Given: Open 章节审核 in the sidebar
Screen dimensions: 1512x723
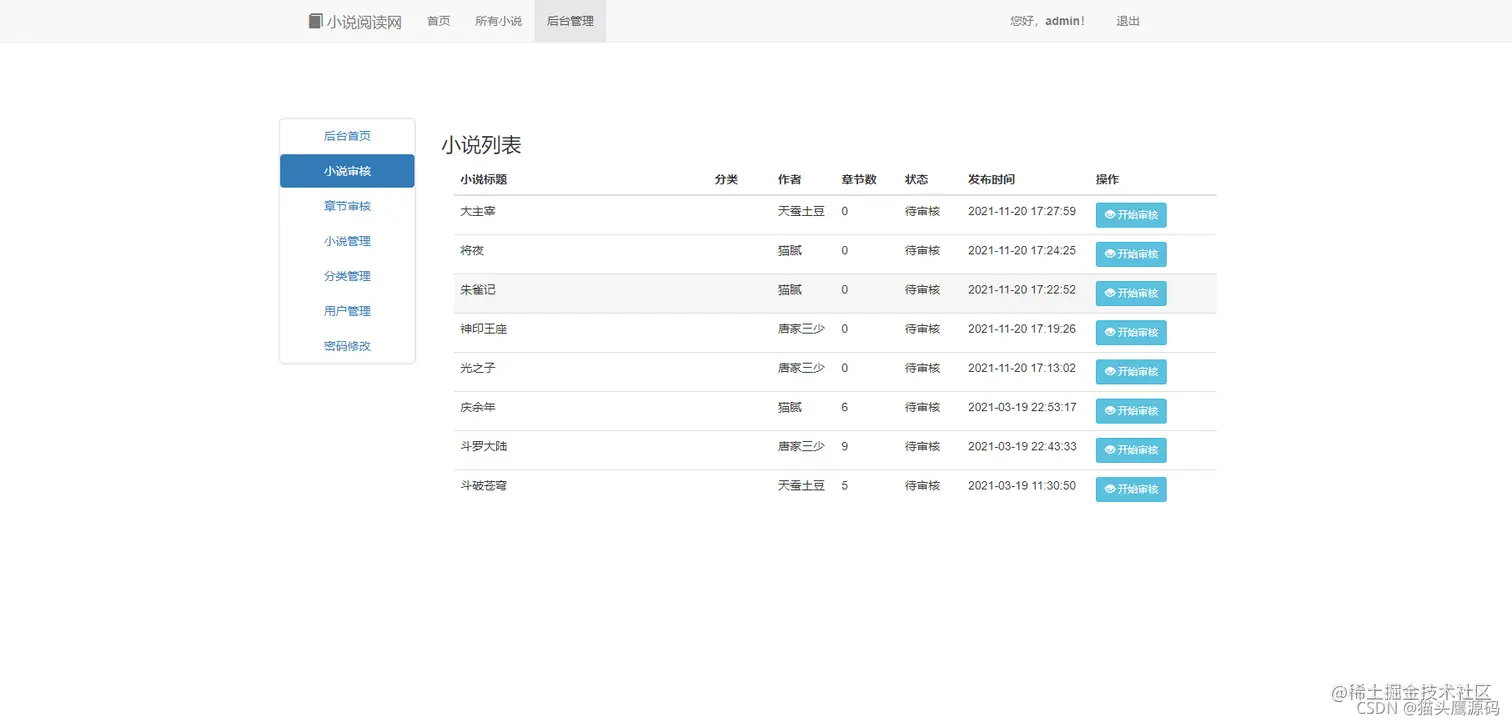Looking at the screenshot, I should pyautogui.click(x=347, y=206).
